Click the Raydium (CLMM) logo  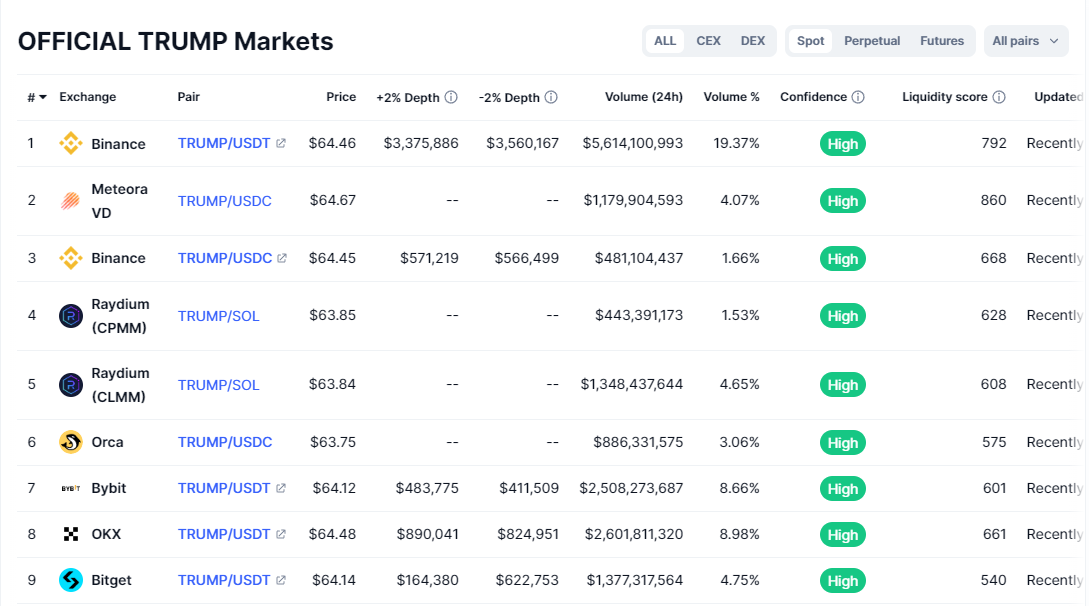point(70,385)
